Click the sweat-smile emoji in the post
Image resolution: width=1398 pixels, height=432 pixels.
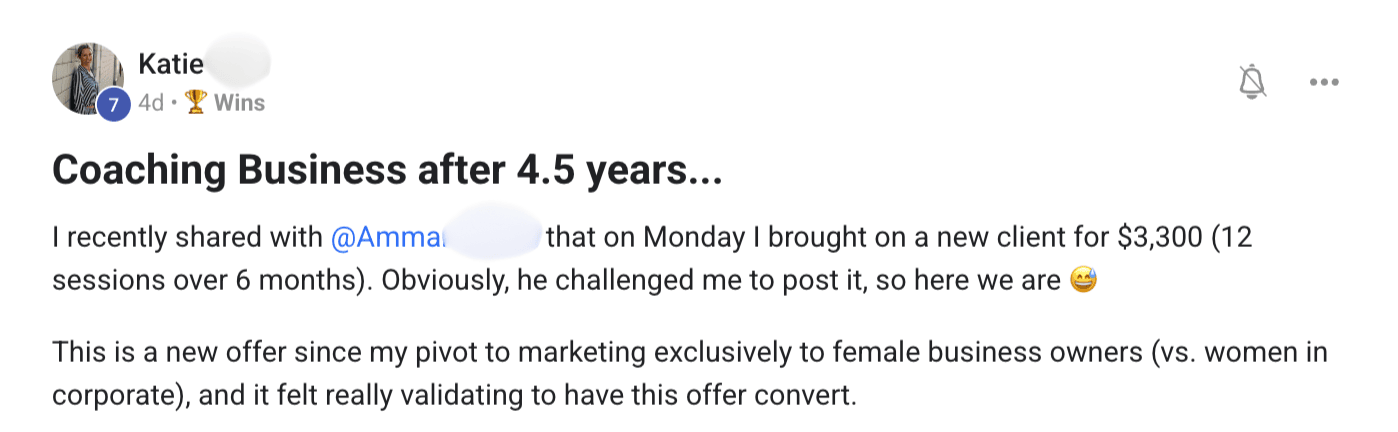click(x=1083, y=281)
